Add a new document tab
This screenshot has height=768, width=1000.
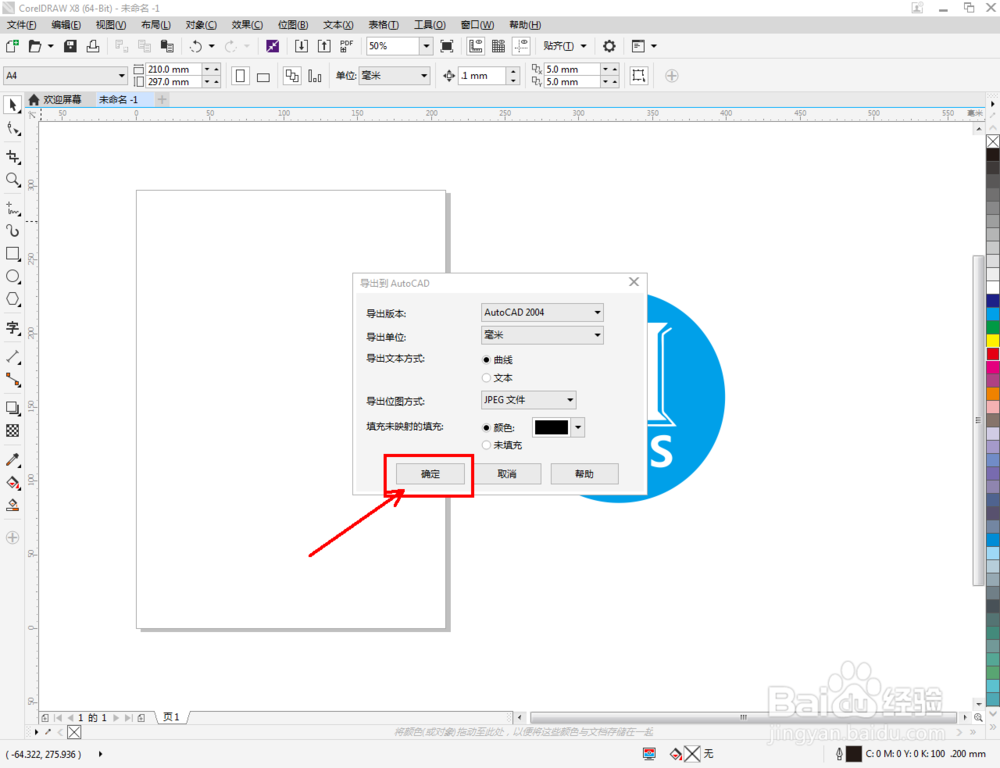[162, 100]
